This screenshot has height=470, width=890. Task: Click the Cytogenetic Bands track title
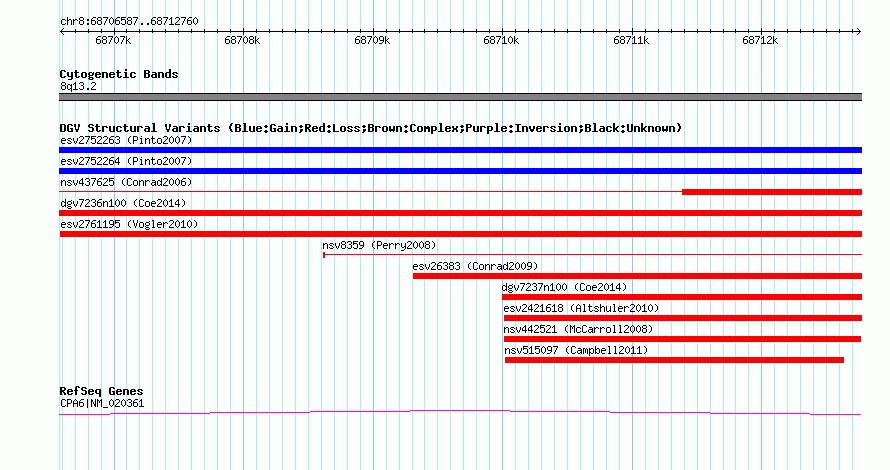pyautogui.click(x=119, y=74)
